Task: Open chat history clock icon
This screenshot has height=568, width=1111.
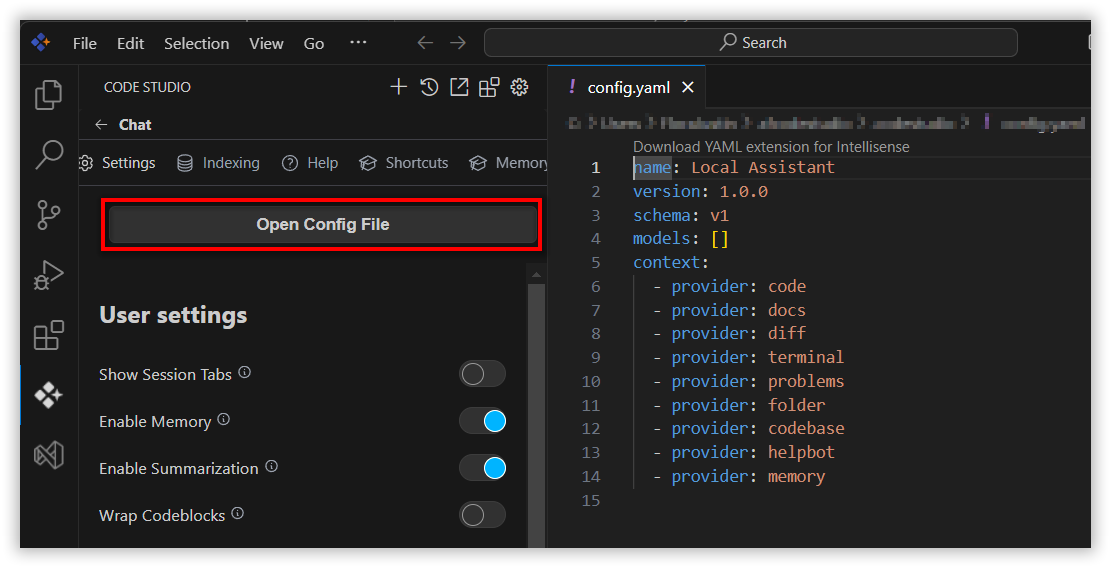Action: pyautogui.click(x=429, y=87)
